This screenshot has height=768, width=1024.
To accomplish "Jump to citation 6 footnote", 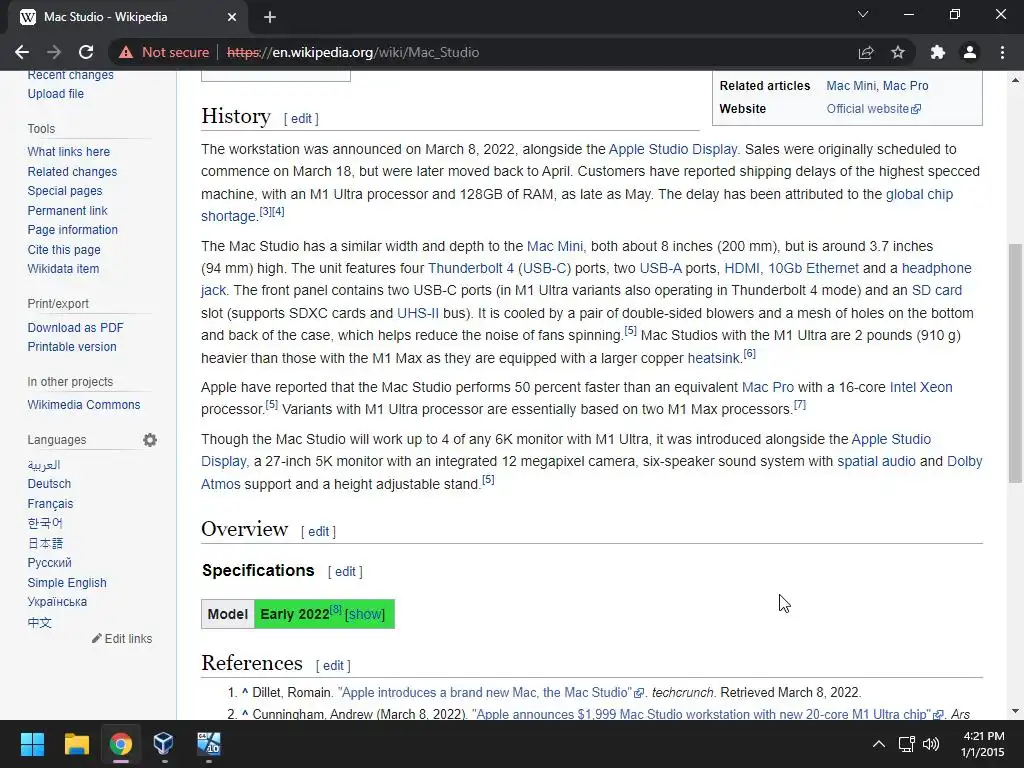I will pos(750,353).
